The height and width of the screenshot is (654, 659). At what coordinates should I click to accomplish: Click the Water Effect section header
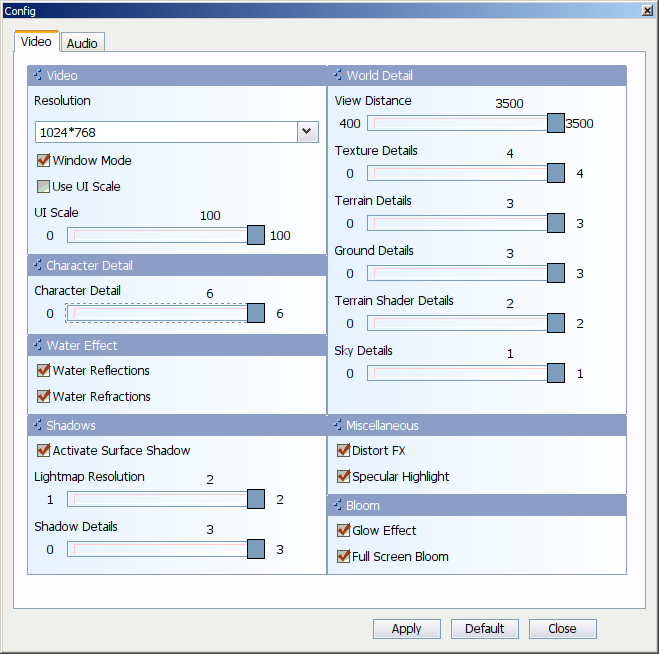[177, 345]
